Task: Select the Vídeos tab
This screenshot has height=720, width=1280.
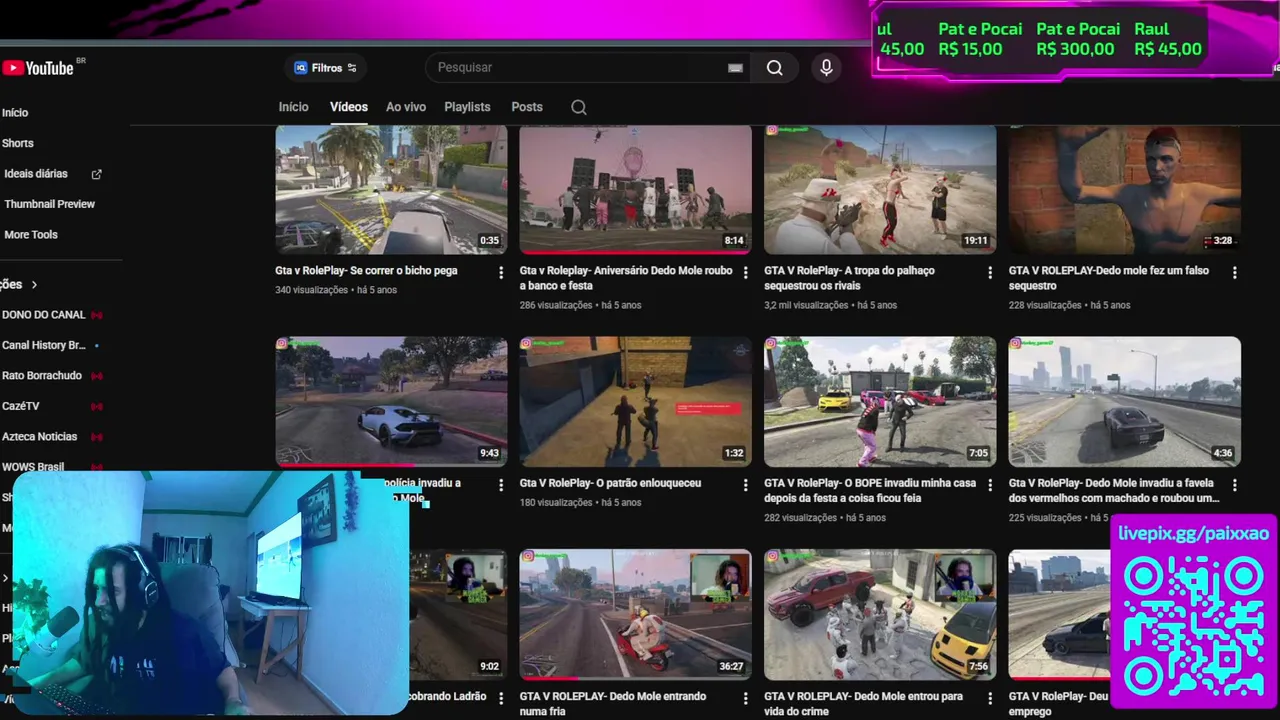Action: click(x=349, y=107)
